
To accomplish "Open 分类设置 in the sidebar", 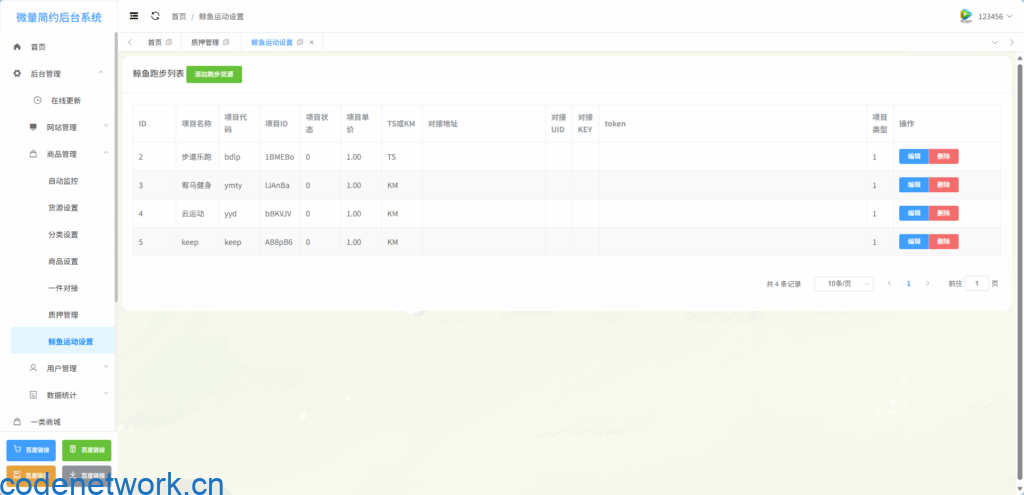I will pyautogui.click(x=63, y=234).
